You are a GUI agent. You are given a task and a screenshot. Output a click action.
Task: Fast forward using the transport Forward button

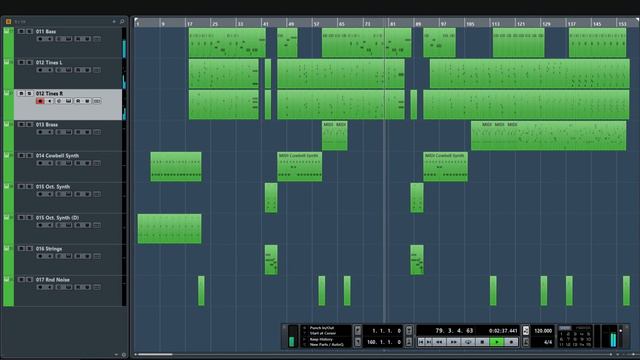click(x=454, y=342)
